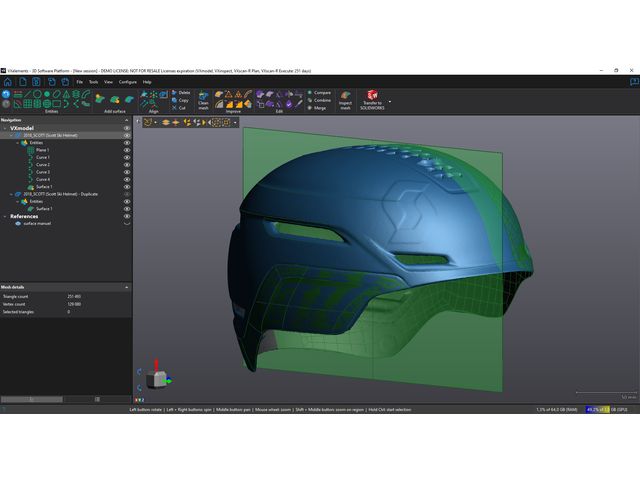Click the Merge mesh option

point(319,108)
